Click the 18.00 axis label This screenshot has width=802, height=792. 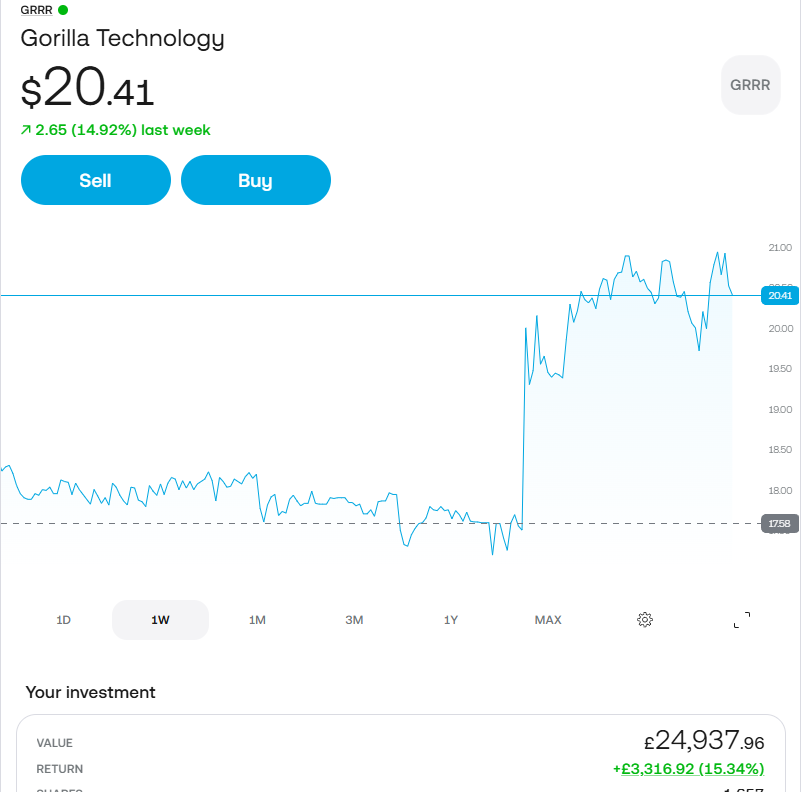pos(780,491)
